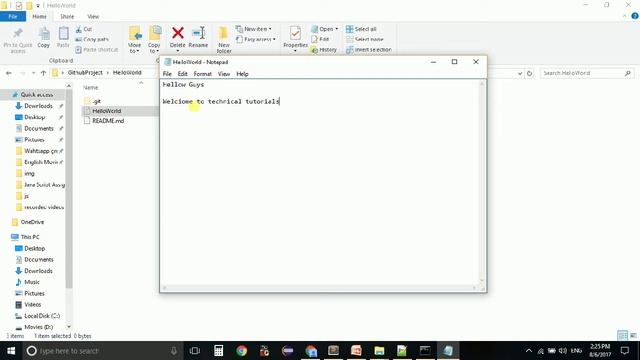The height and width of the screenshot is (360, 640).
Task: Click the taskbar search box
Action: click(x=102, y=351)
